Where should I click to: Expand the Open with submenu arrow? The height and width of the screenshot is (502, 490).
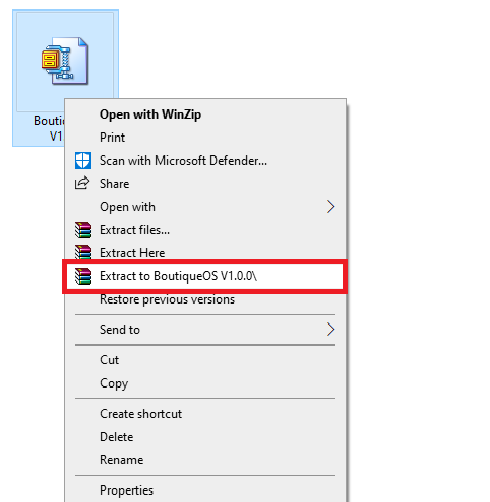(x=330, y=207)
